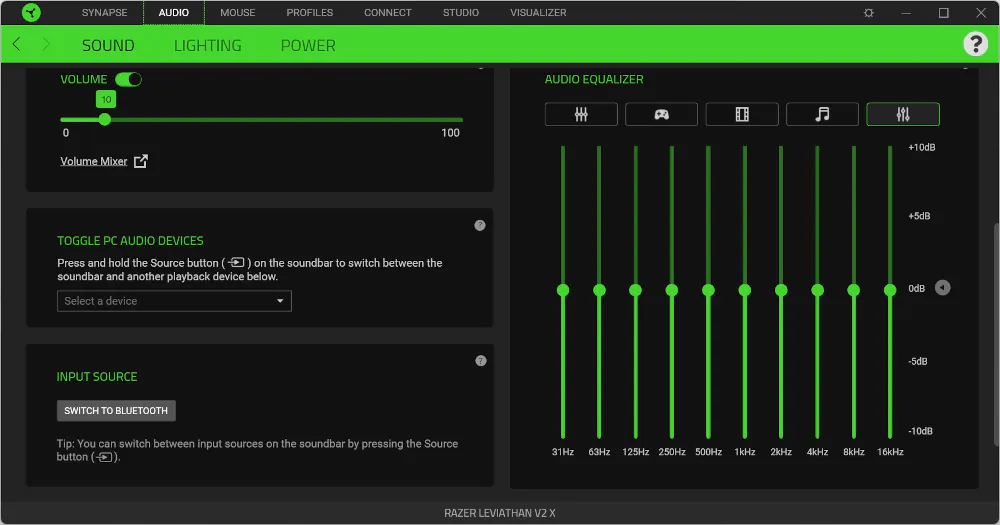The width and height of the screenshot is (1000, 525).
Task: Open the Volume Mixer link
Action: click(x=94, y=161)
